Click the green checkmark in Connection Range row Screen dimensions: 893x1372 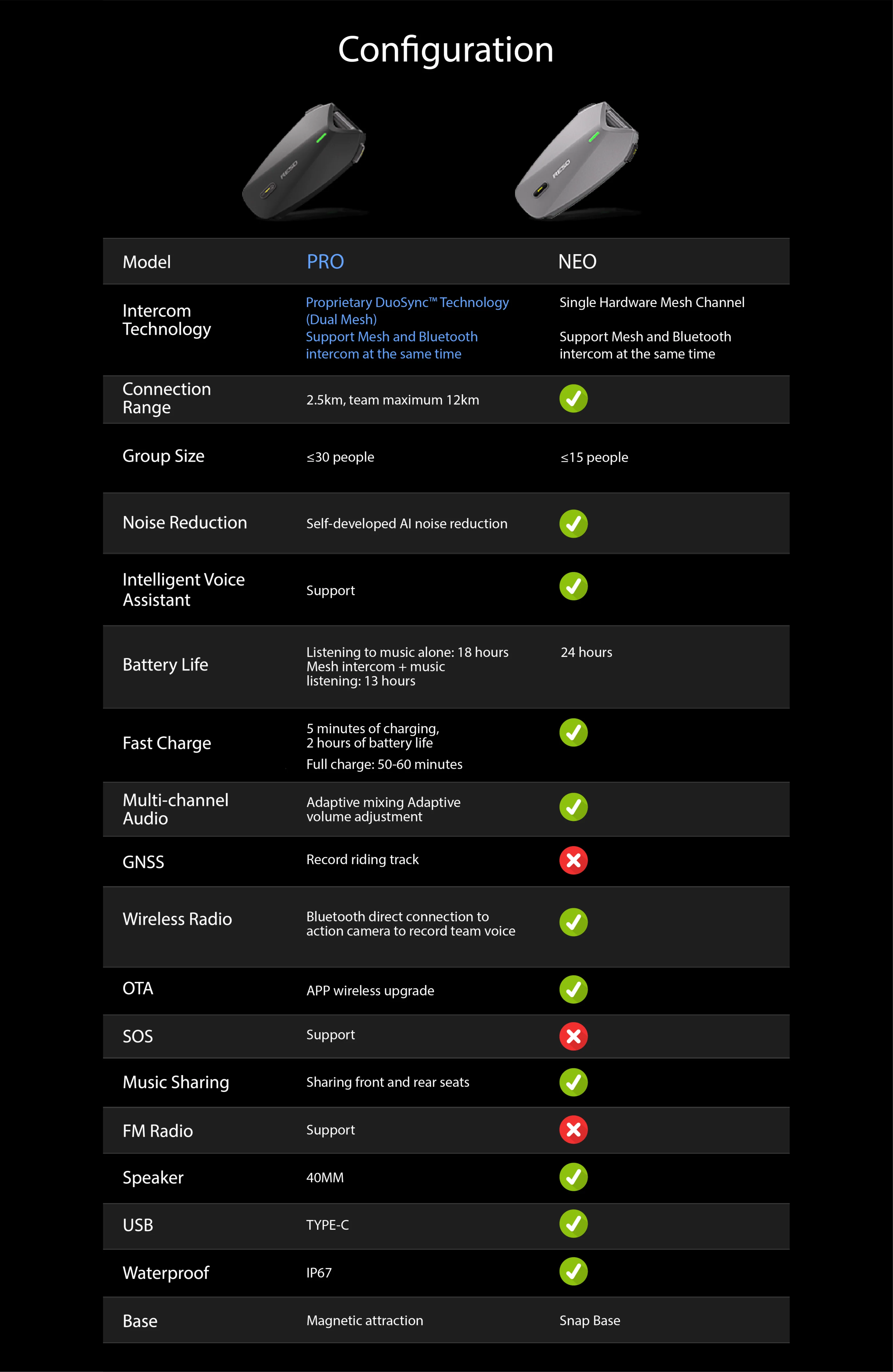573,398
